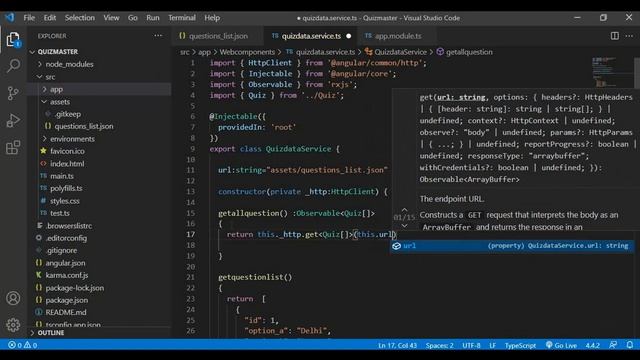The height and width of the screenshot is (360, 640).
Task: Open the Help menu
Action: click(x=212, y=18)
